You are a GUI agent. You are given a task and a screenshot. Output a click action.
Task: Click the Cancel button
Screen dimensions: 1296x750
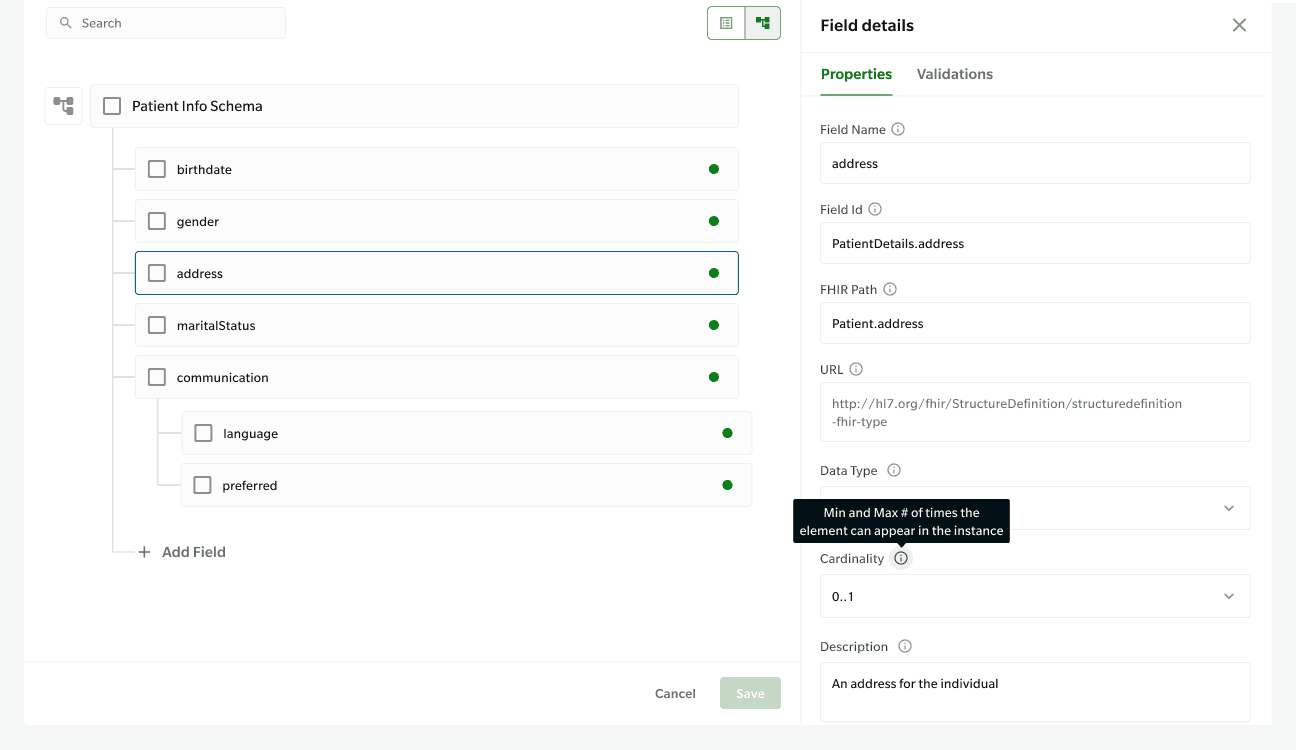pyautogui.click(x=675, y=693)
